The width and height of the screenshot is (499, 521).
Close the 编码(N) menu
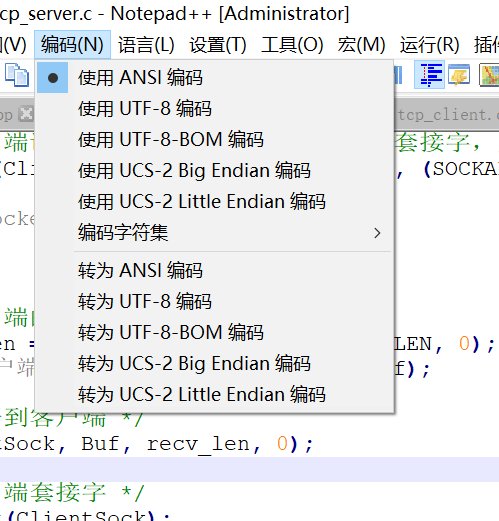point(72,45)
